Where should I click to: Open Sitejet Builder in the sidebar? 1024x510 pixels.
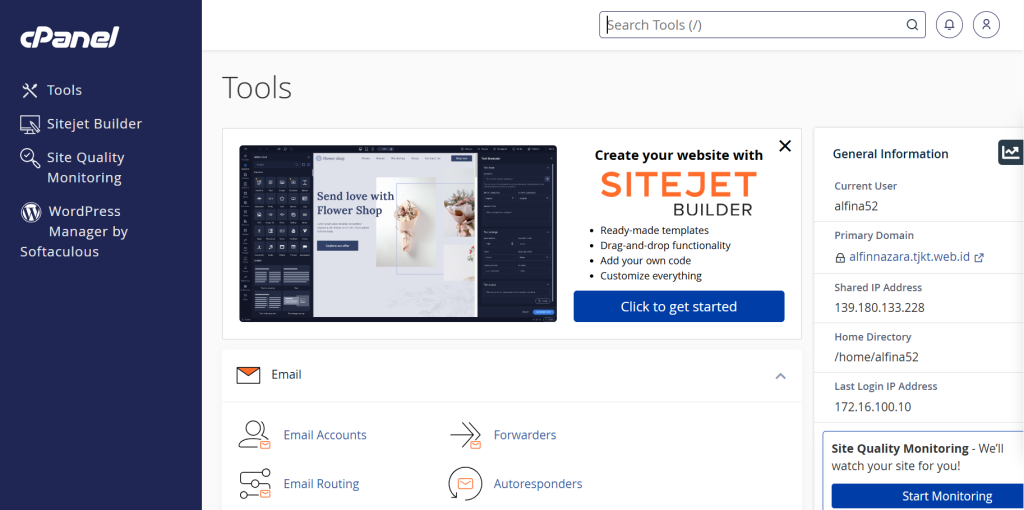pyautogui.click(x=93, y=124)
